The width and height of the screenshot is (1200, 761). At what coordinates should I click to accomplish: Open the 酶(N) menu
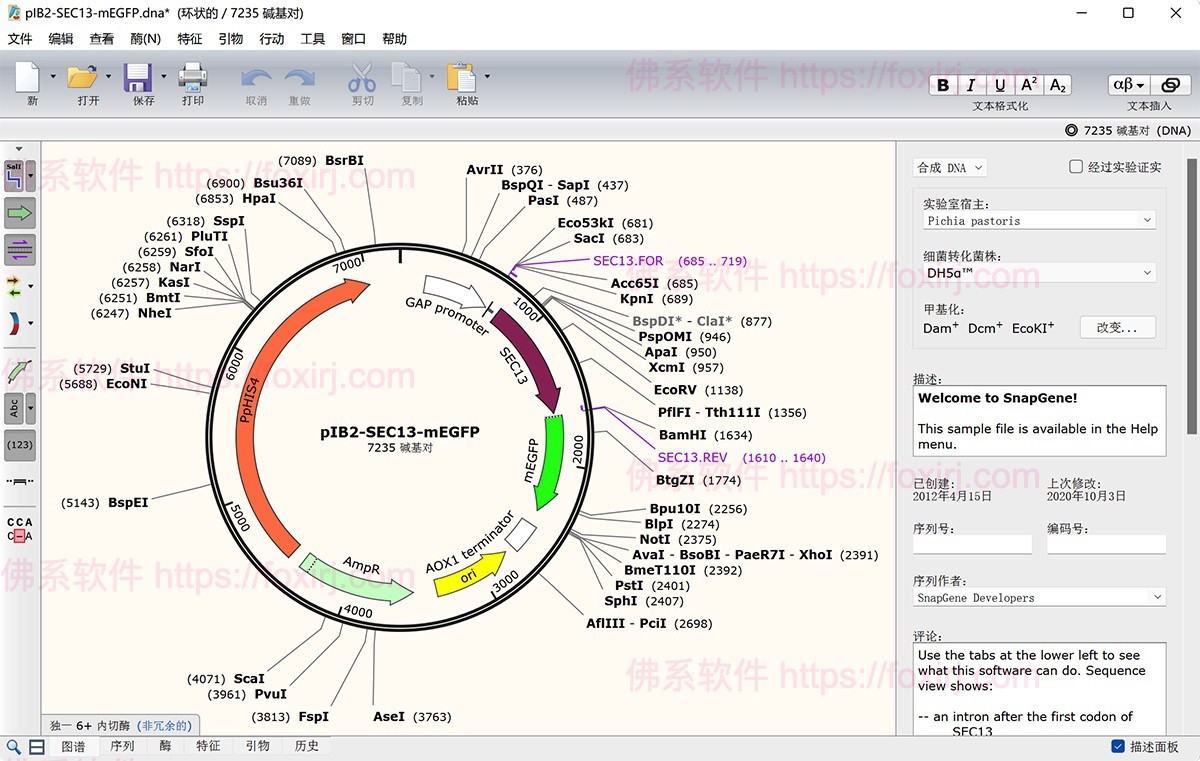145,38
